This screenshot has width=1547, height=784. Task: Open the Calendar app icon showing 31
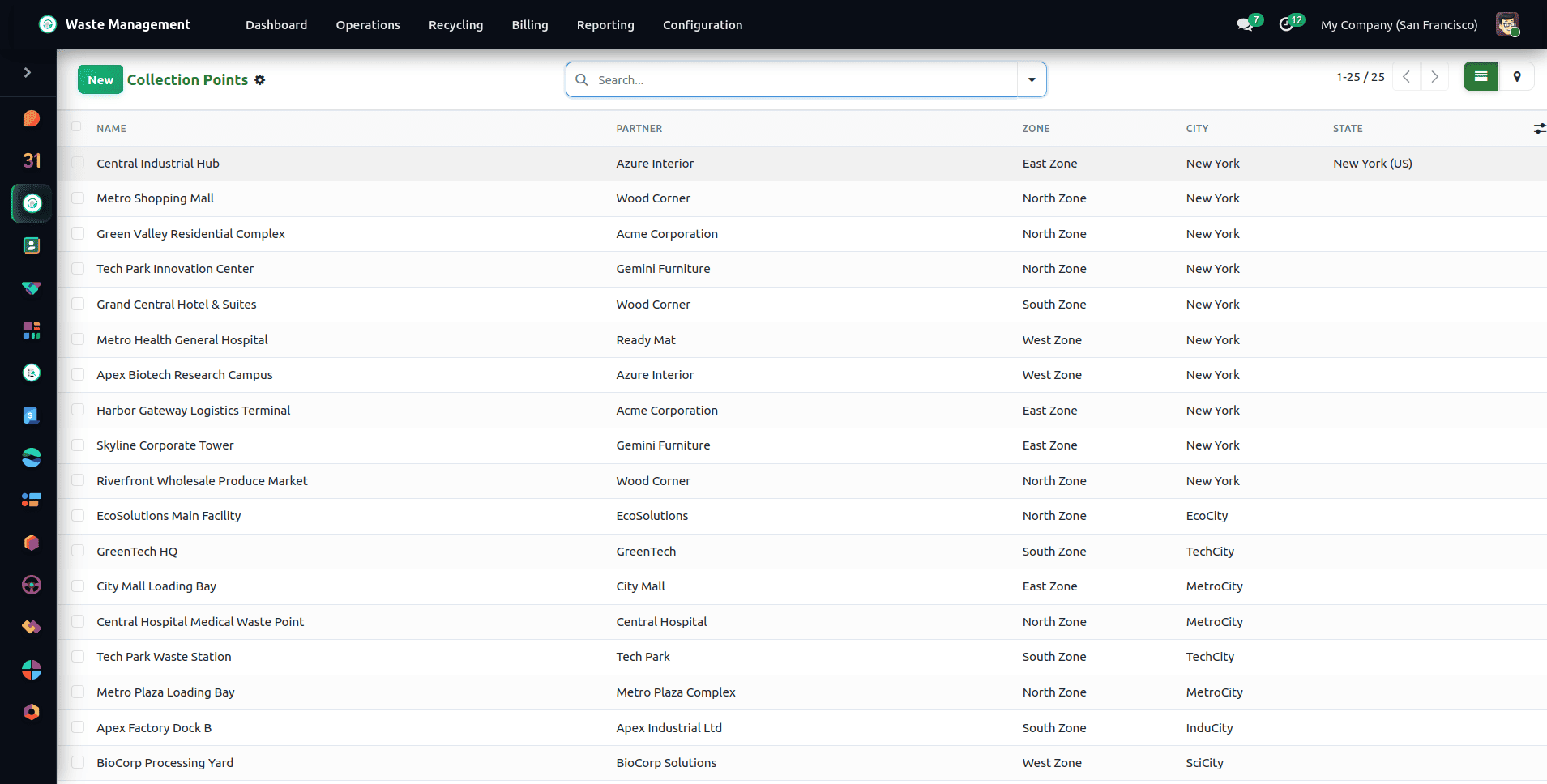pos(32,160)
